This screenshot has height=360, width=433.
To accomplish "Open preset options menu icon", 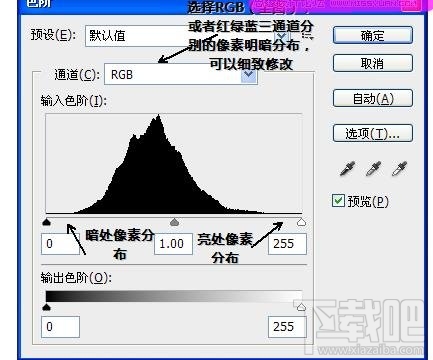I will pos(307,36).
